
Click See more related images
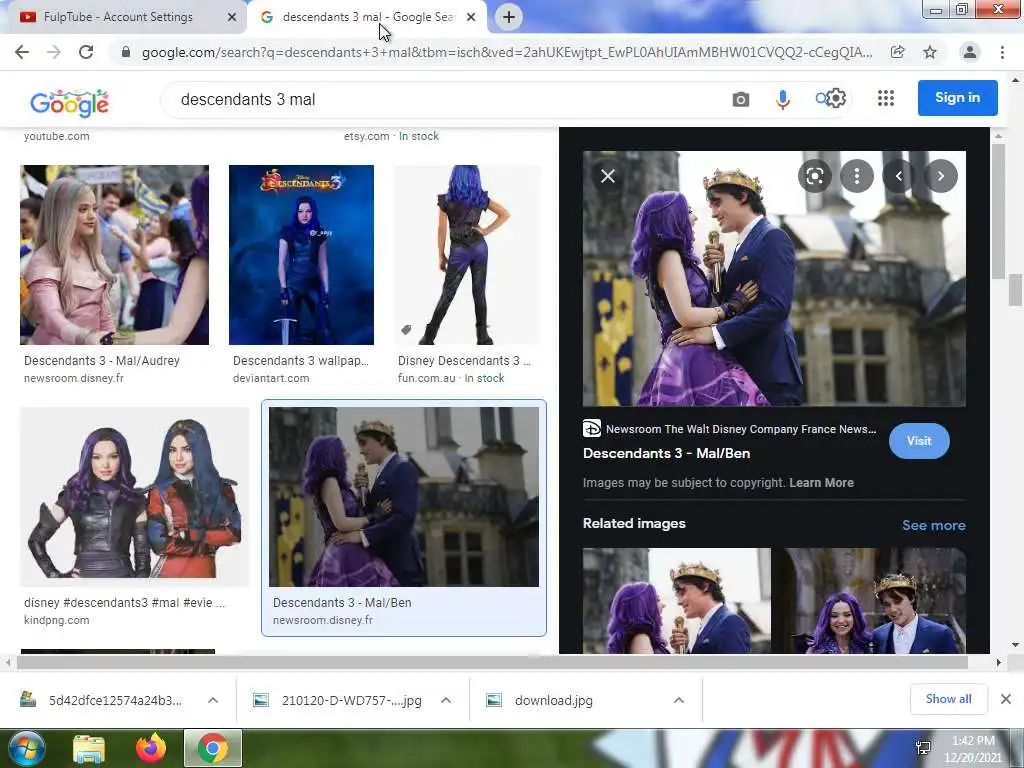click(934, 525)
